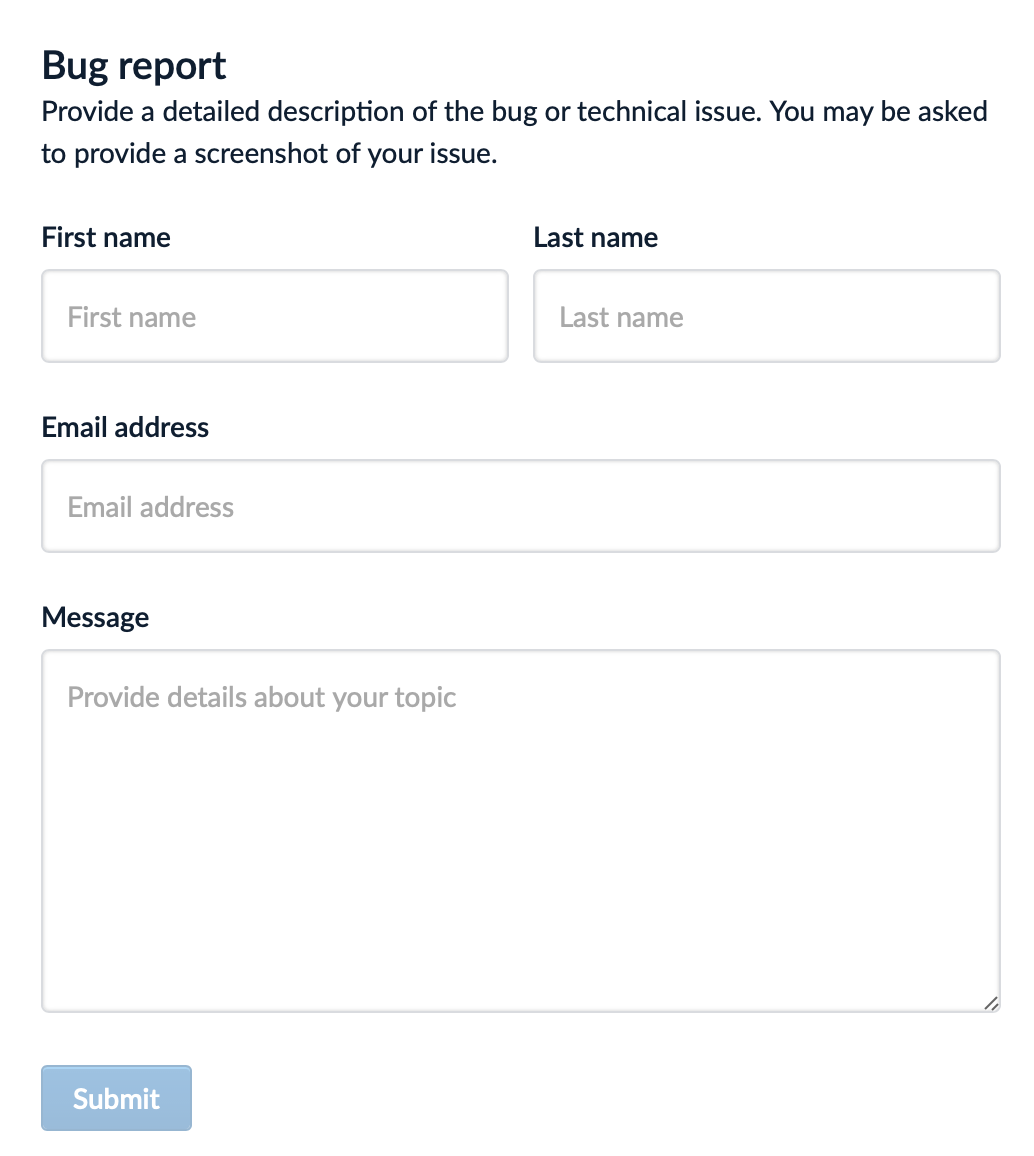Click the Submit button
1034x1156 pixels.
(x=116, y=1098)
